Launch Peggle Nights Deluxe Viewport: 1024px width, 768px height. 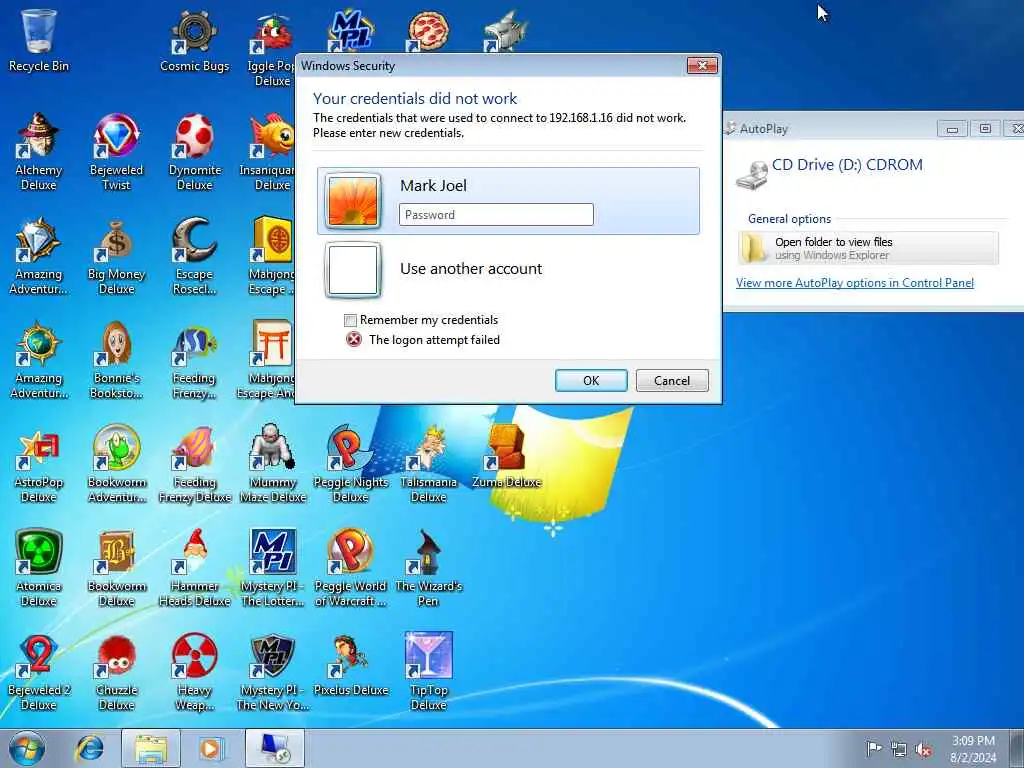[x=351, y=464]
